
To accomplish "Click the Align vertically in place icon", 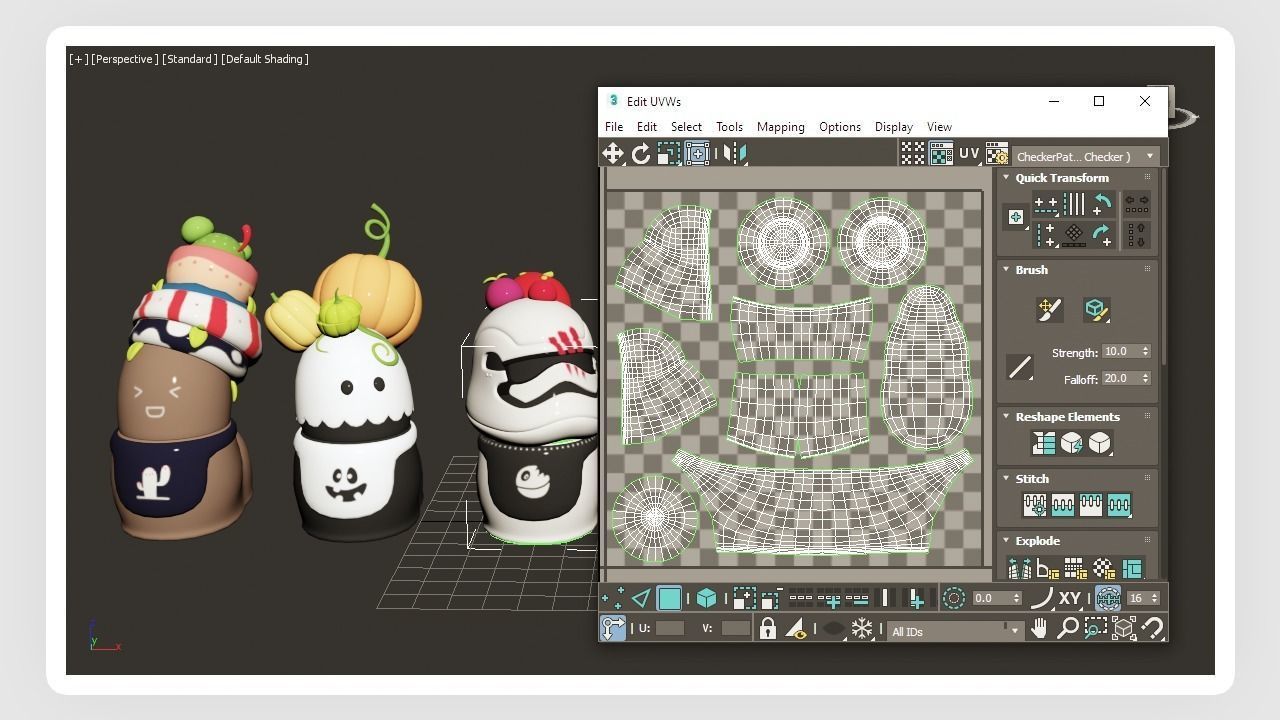I will coord(1045,235).
